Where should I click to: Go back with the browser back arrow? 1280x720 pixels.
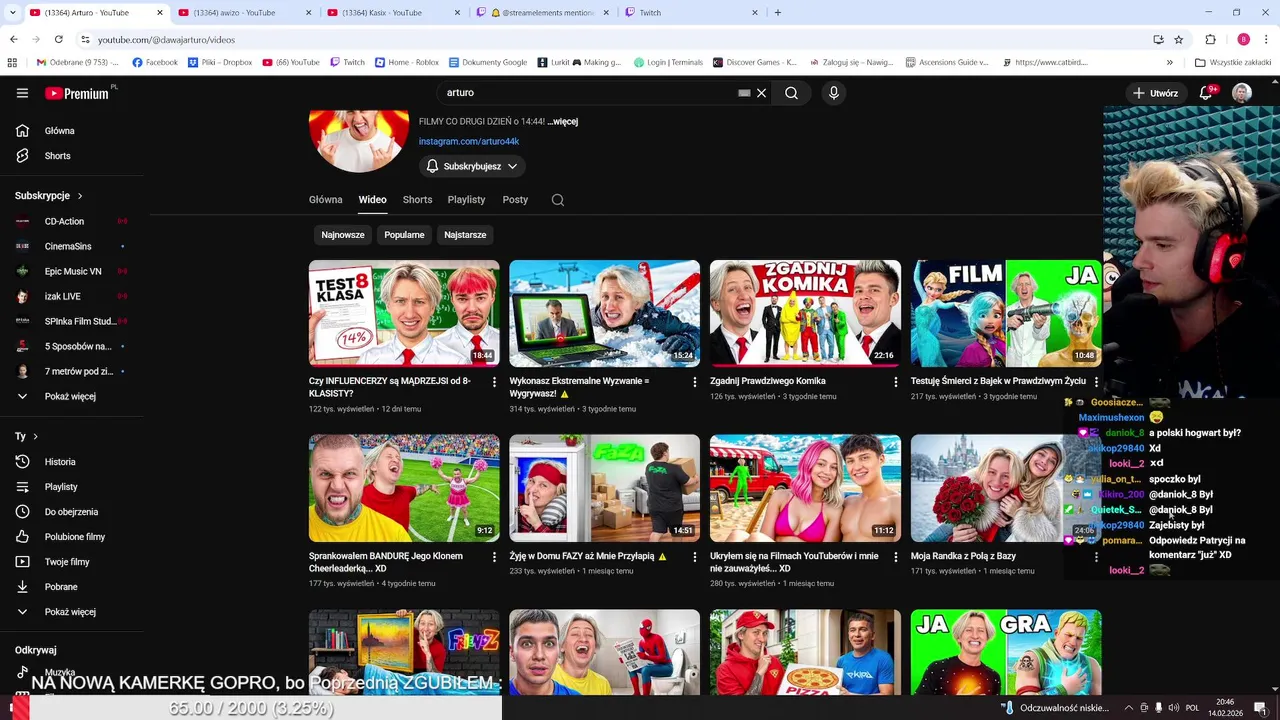13,39
